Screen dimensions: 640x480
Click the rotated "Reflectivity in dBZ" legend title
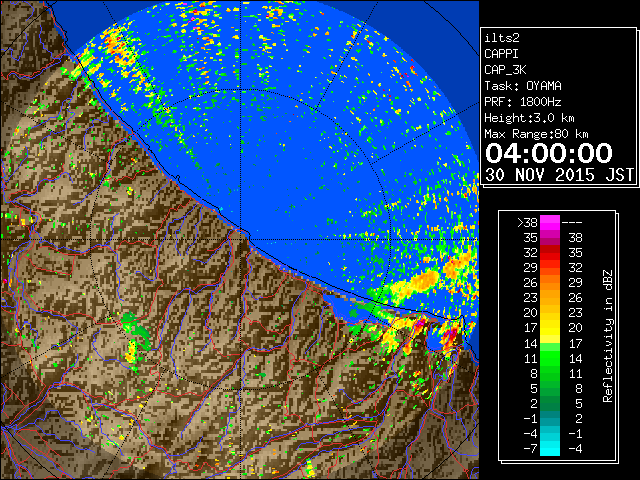pos(607,336)
